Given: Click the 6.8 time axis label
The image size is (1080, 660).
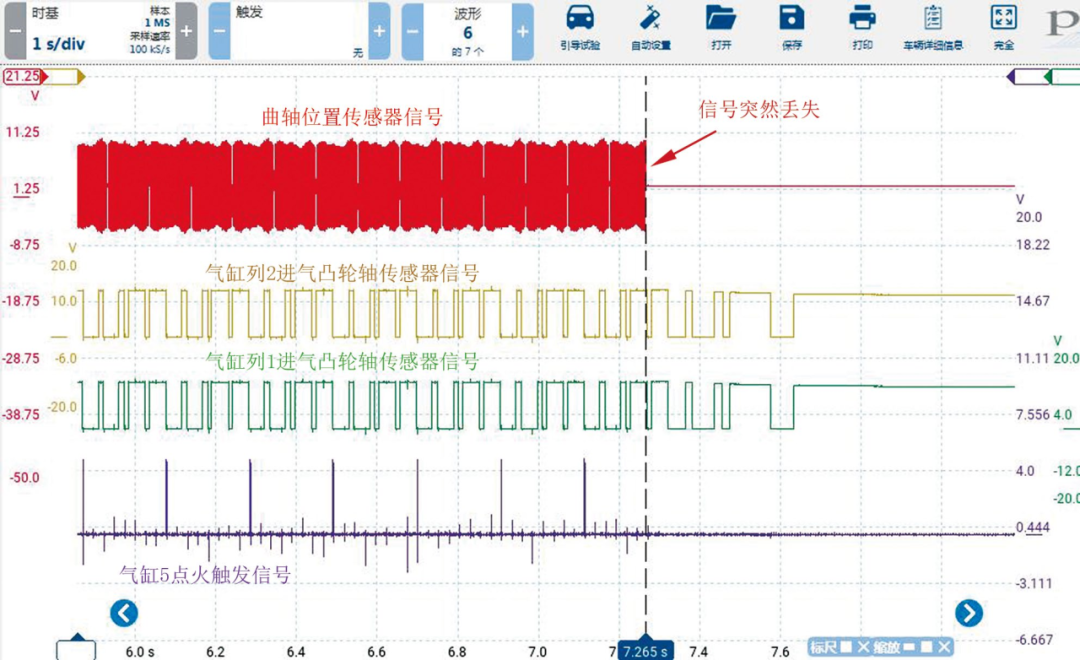Looking at the screenshot, I should point(457,652).
